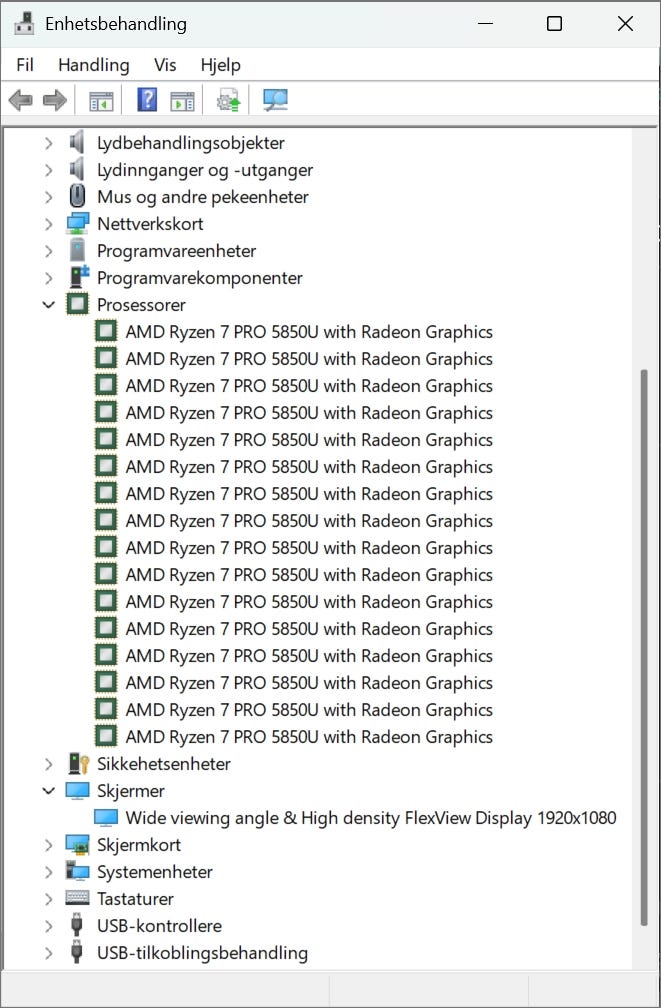
Task: Expand the Programvareenheter node
Action: [49, 251]
